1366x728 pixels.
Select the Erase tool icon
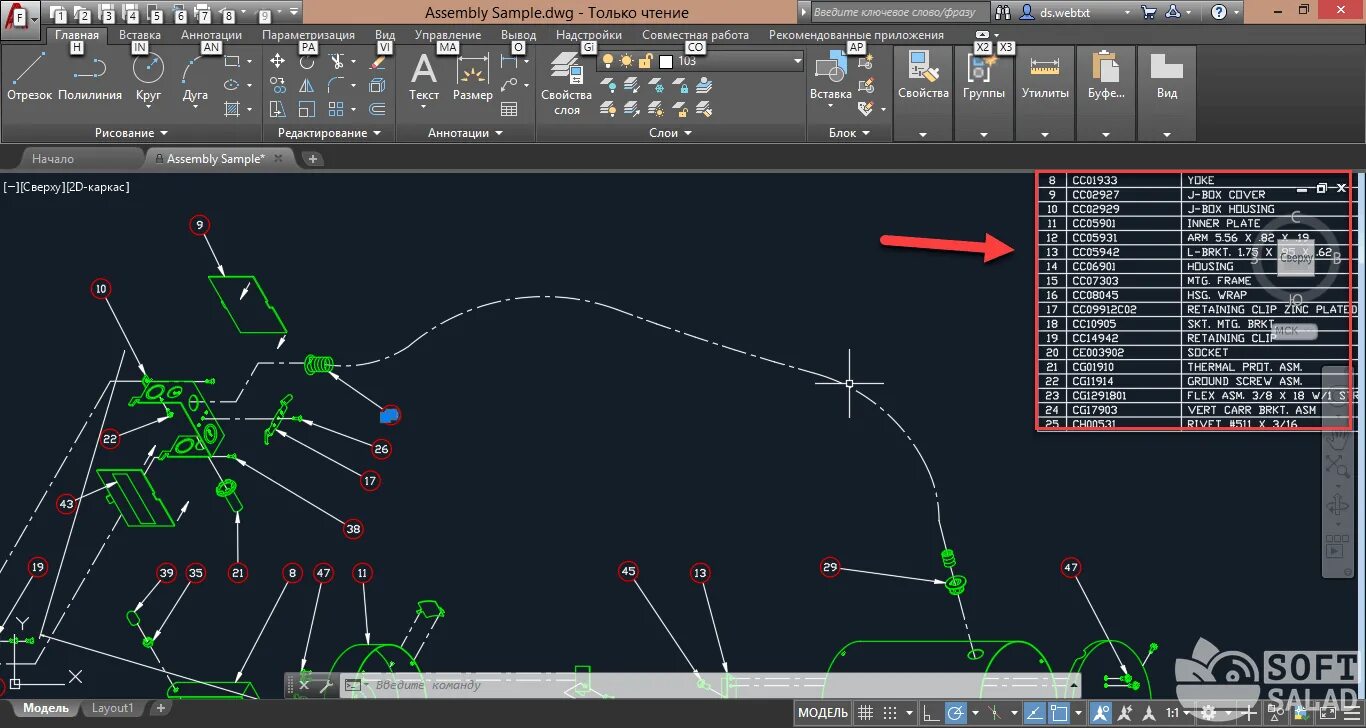tap(377, 61)
